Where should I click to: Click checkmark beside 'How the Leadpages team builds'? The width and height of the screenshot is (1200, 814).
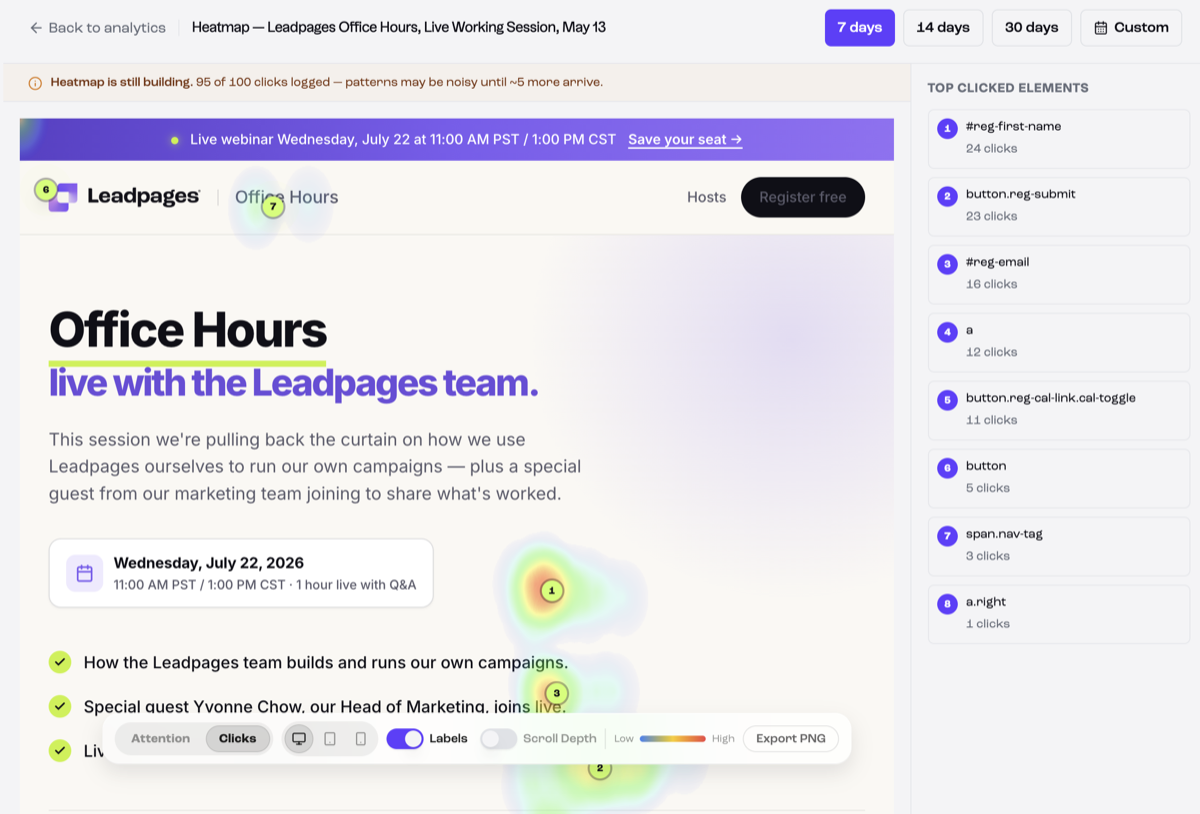coord(60,662)
